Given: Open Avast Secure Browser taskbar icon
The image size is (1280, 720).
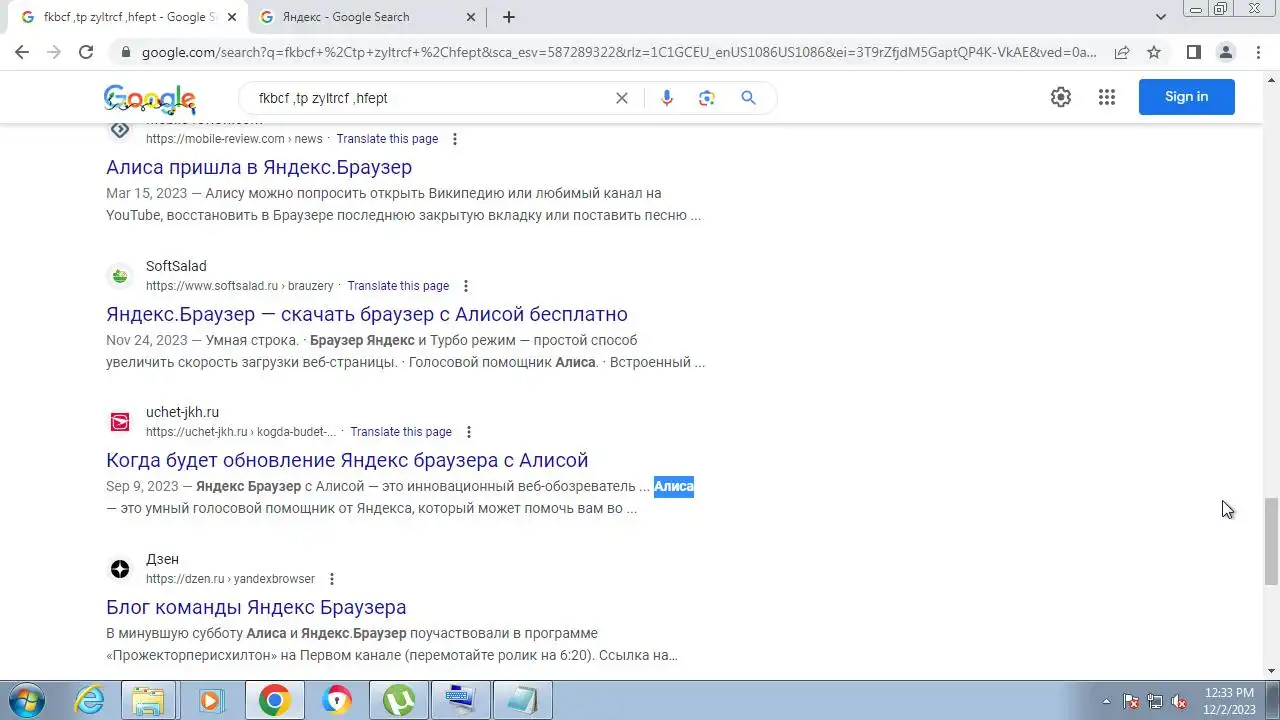Looking at the screenshot, I should [337, 700].
